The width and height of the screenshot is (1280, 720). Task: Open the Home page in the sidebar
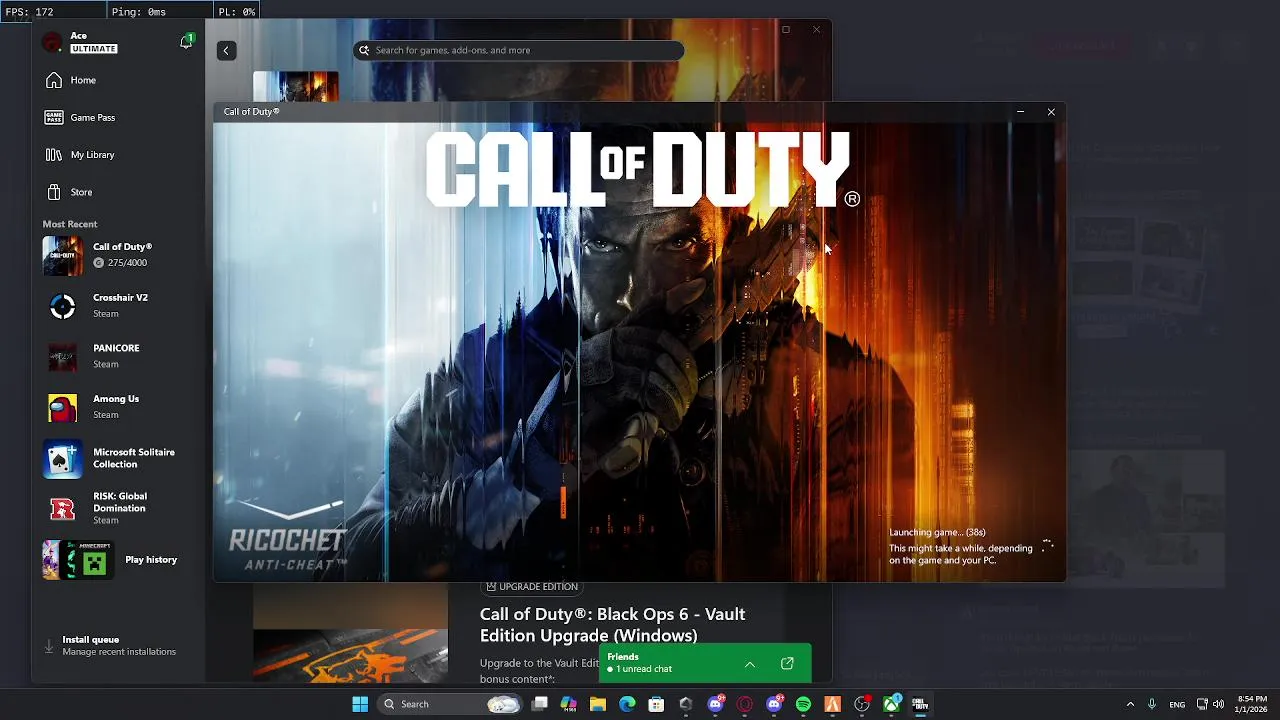pos(118,80)
